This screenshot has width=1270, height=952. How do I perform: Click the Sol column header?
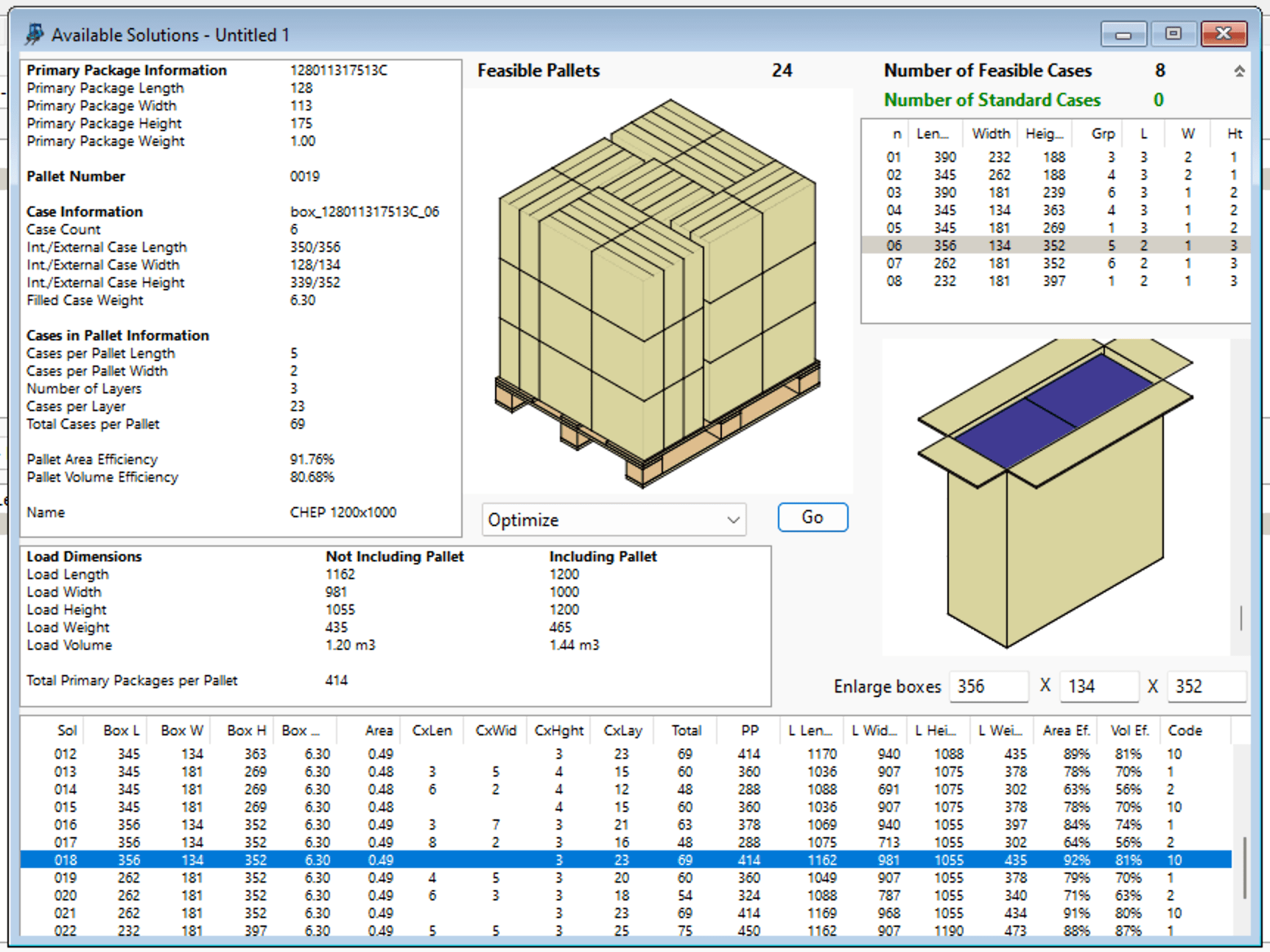pos(66,730)
